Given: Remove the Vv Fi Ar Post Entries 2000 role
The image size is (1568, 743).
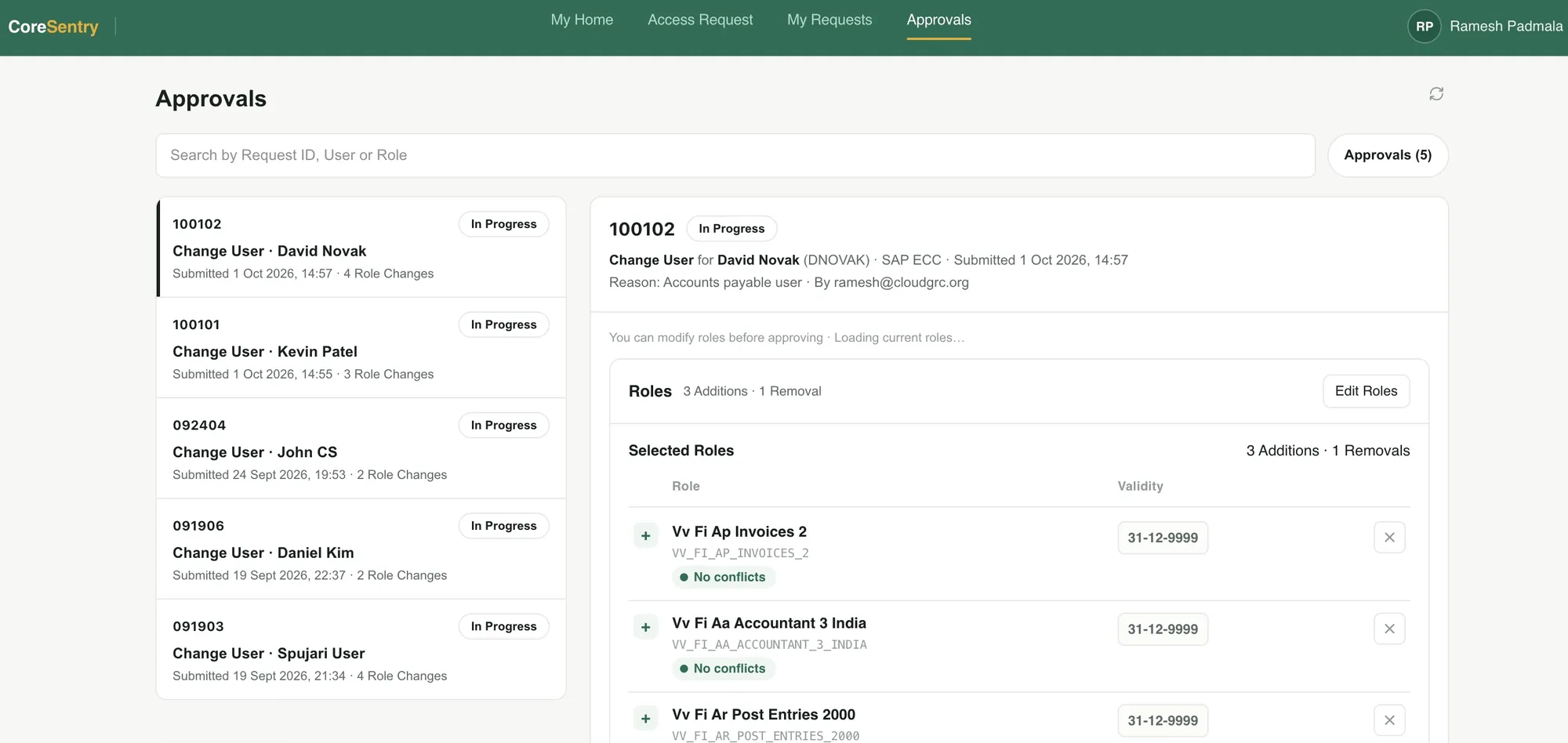Looking at the screenshot, I should pyautogui.click(x=1389, y=720).
